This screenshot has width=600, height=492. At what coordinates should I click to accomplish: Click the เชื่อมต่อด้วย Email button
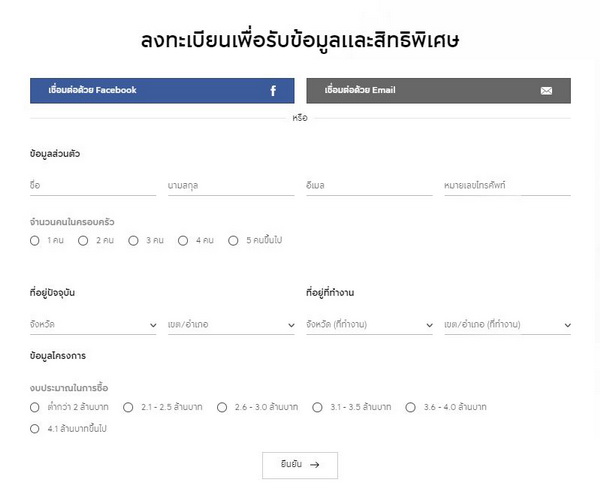(438, 91)
